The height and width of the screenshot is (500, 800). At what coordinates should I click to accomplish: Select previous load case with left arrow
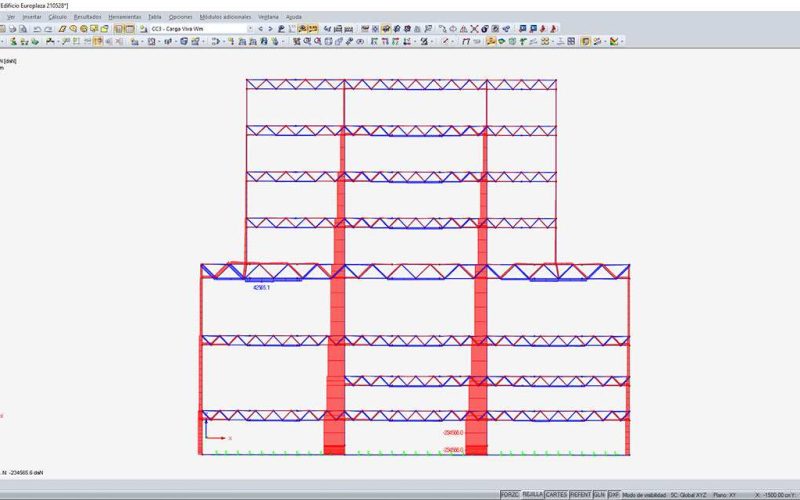261,29
